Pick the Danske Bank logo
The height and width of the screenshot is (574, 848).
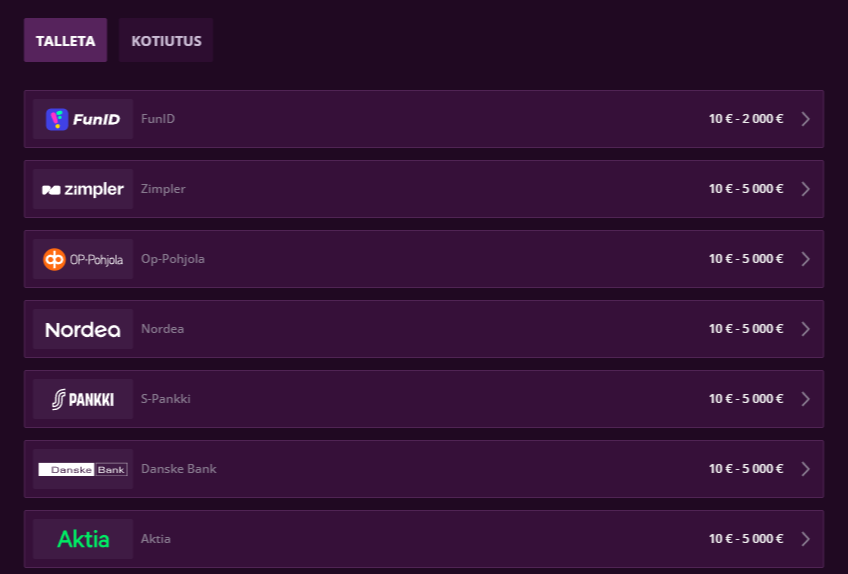[x=83, y=469]
